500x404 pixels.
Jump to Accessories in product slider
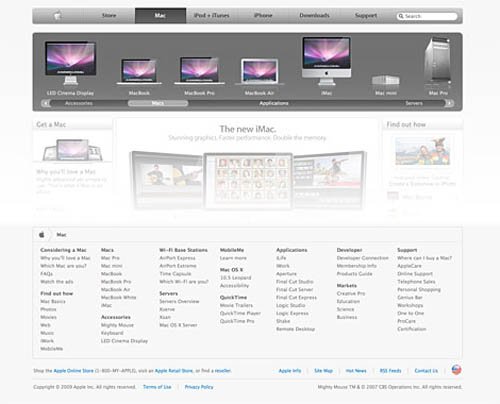79,103
